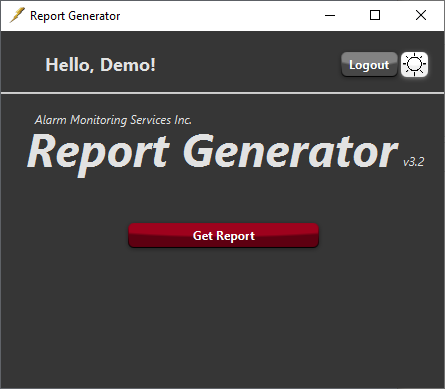Click the Report Generator title bar text
The height and width of the screenshot is (389, 445).
(x=75, y=16)
